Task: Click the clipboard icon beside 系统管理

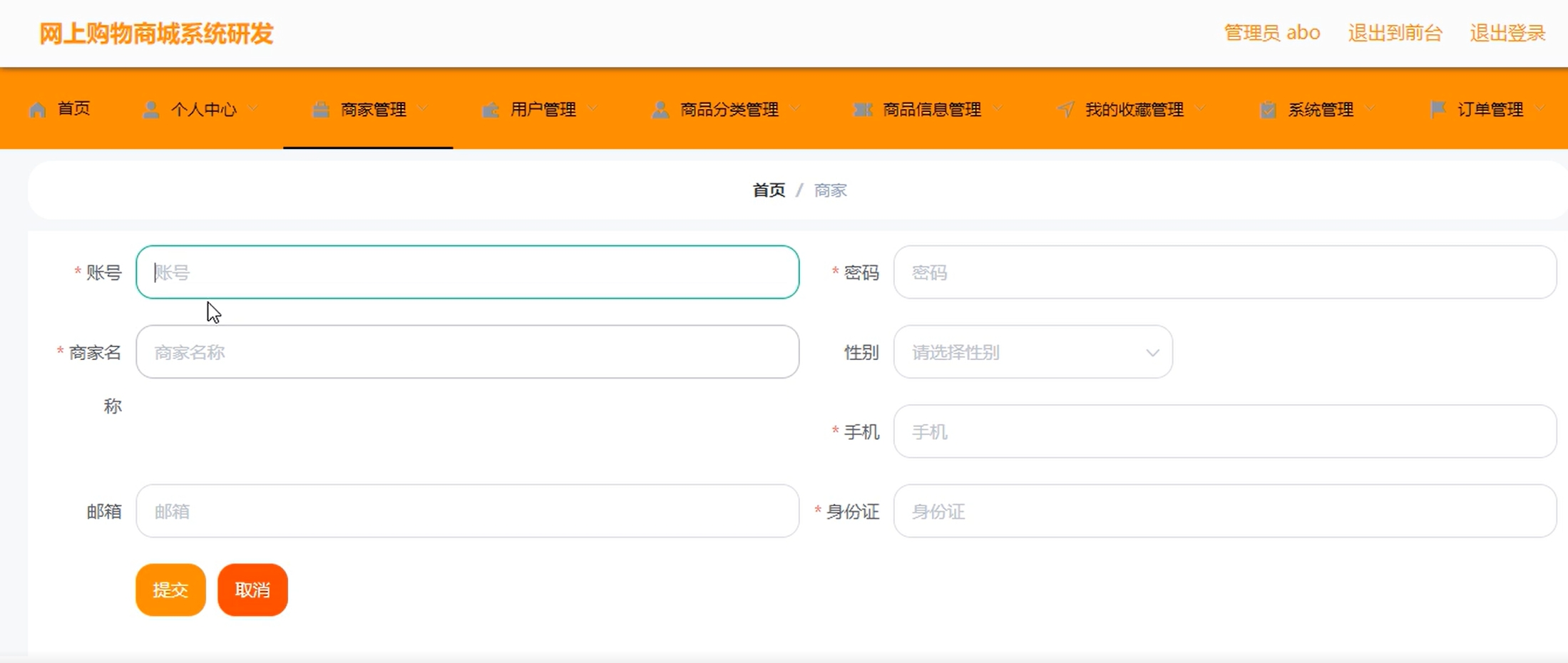Action: 1268,109
